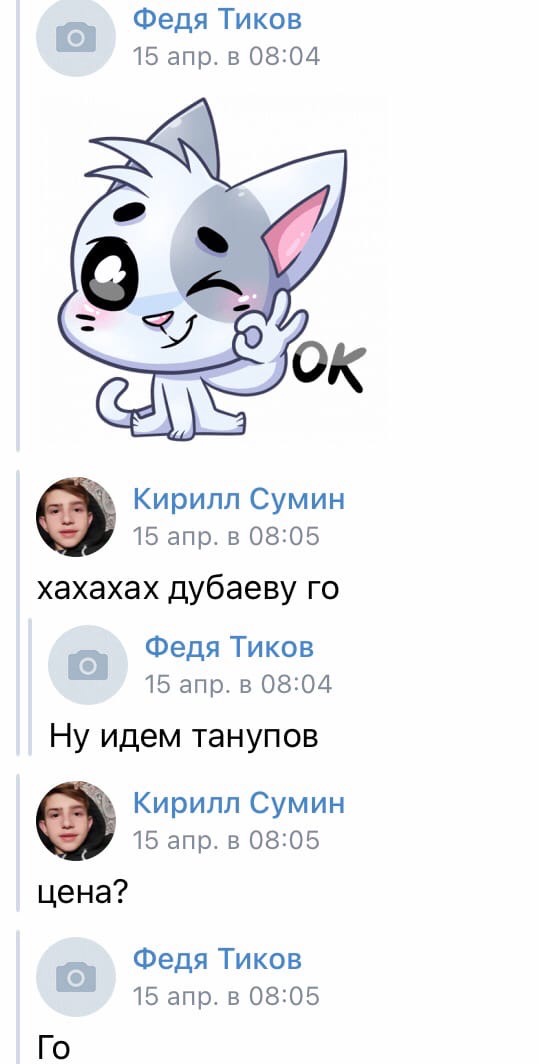
Task: Tap timestamp 15 апр. в 08:05 under the first Кирилл Сумин
Action: click(x=226, y=537)
